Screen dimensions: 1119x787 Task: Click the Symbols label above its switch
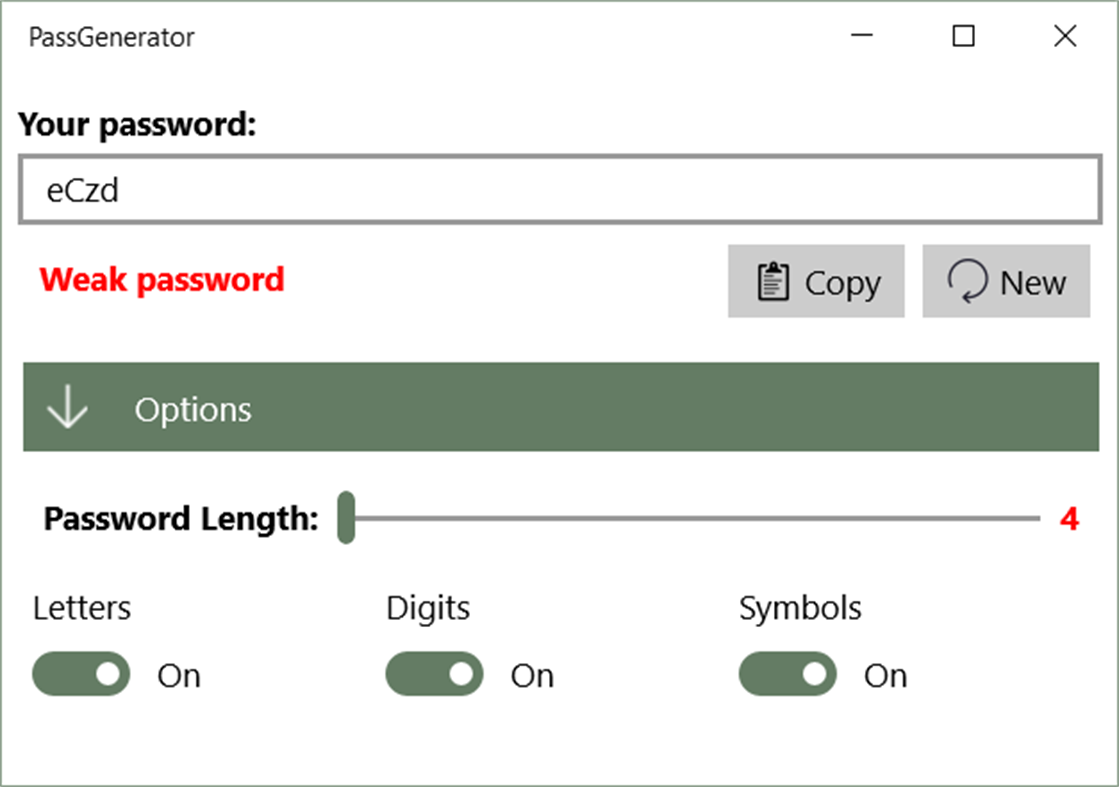tap(800, 607)
